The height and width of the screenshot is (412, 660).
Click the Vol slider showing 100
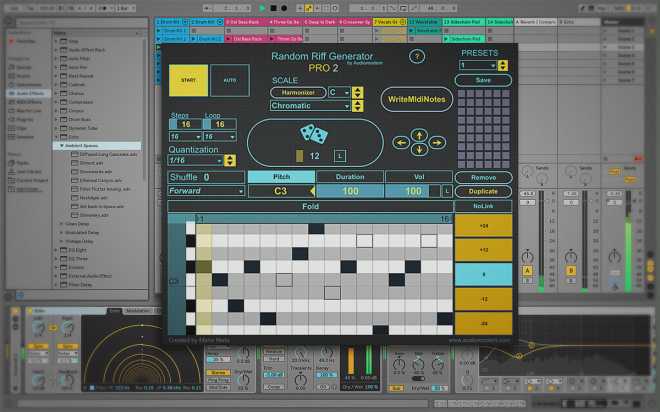(x=412, y=191)
